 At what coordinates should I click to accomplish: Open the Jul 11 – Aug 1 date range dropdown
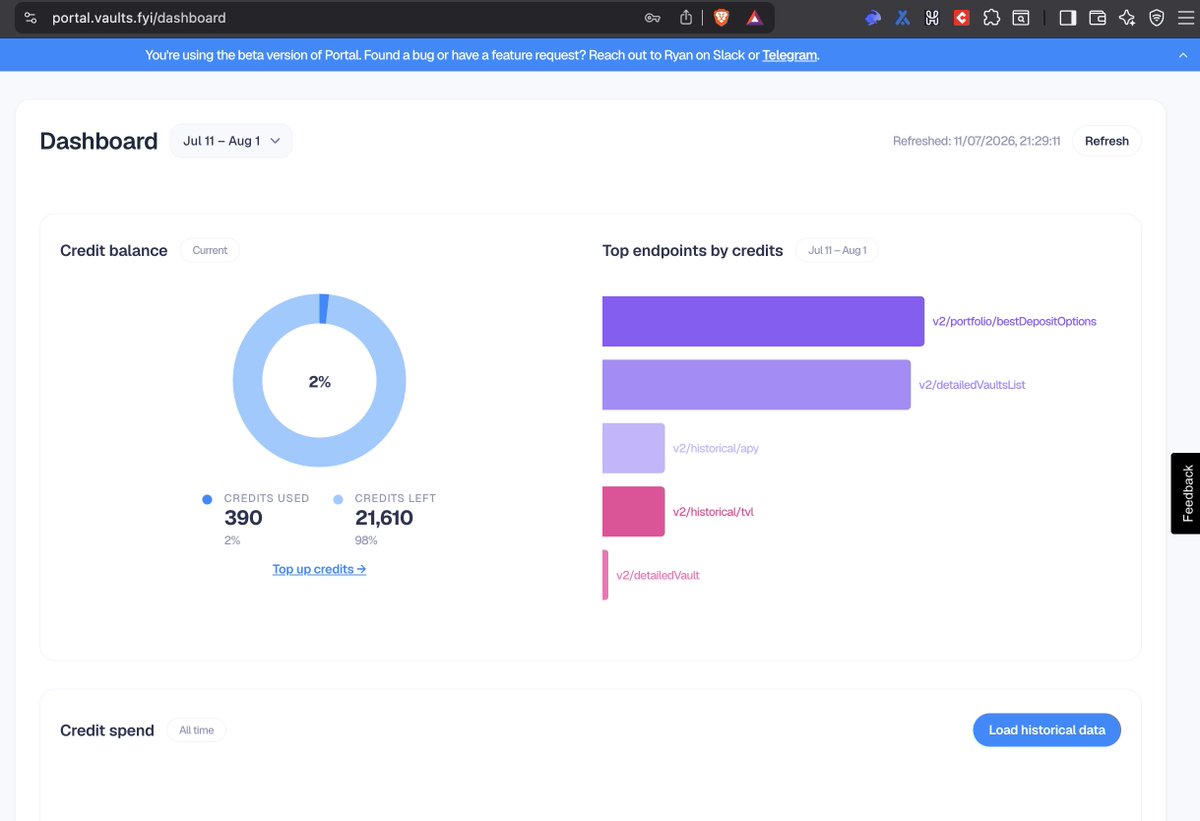(231, 141)
